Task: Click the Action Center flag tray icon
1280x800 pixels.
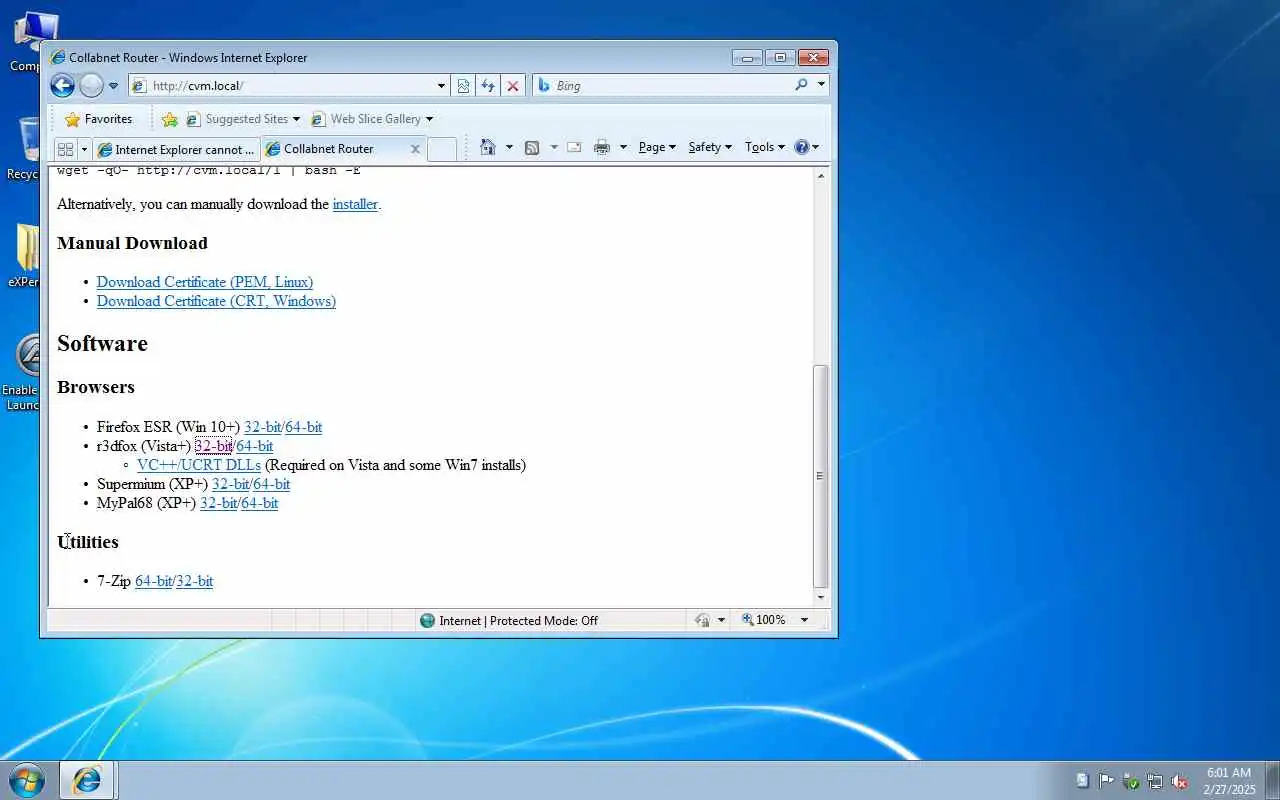Action: point(1106,781)
